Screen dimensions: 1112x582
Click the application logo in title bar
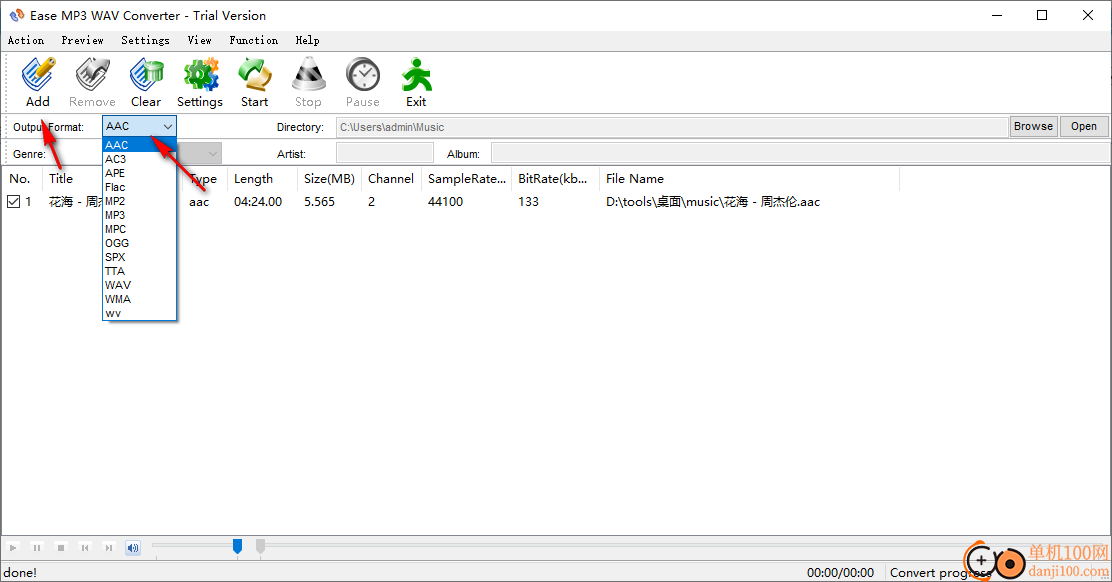[16, 15]
